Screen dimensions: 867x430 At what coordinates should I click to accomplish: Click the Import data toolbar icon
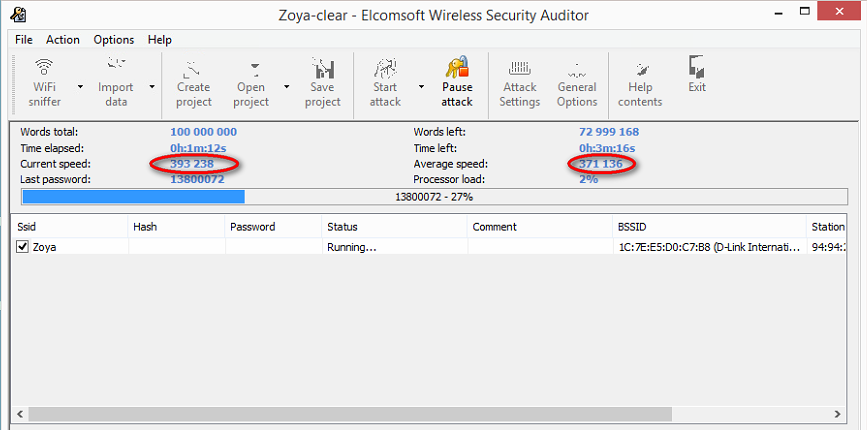pos(115,83)
